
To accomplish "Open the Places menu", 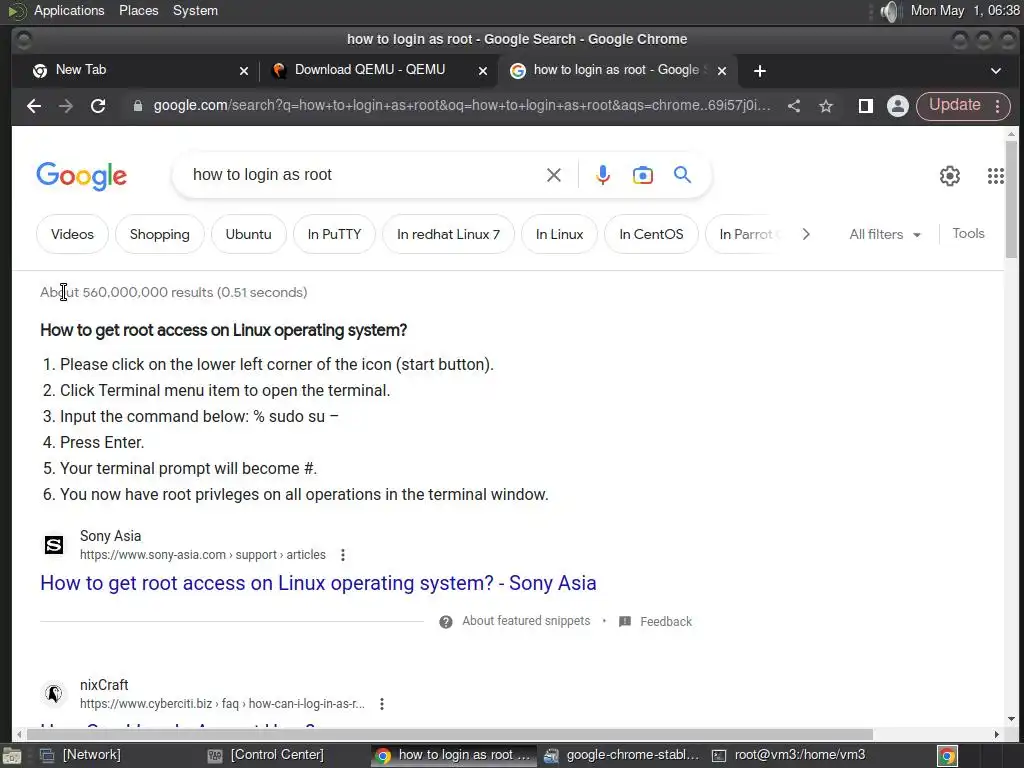I will click(138, 10).
